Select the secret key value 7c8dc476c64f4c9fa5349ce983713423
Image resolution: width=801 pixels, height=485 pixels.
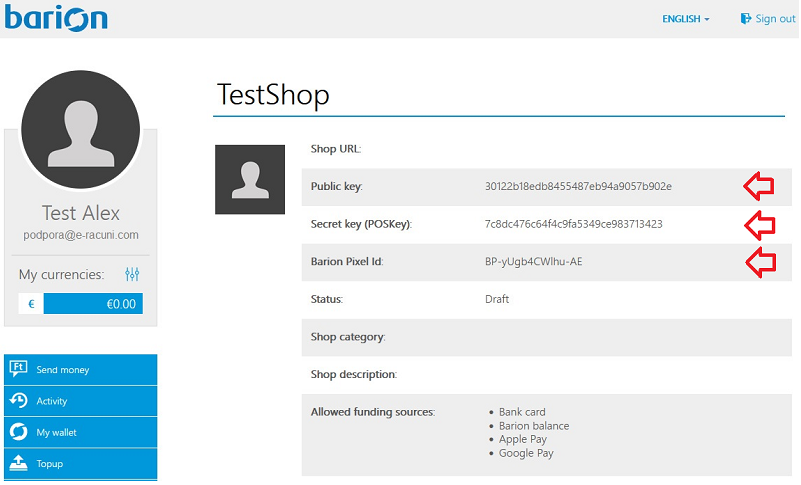point(574,224)
